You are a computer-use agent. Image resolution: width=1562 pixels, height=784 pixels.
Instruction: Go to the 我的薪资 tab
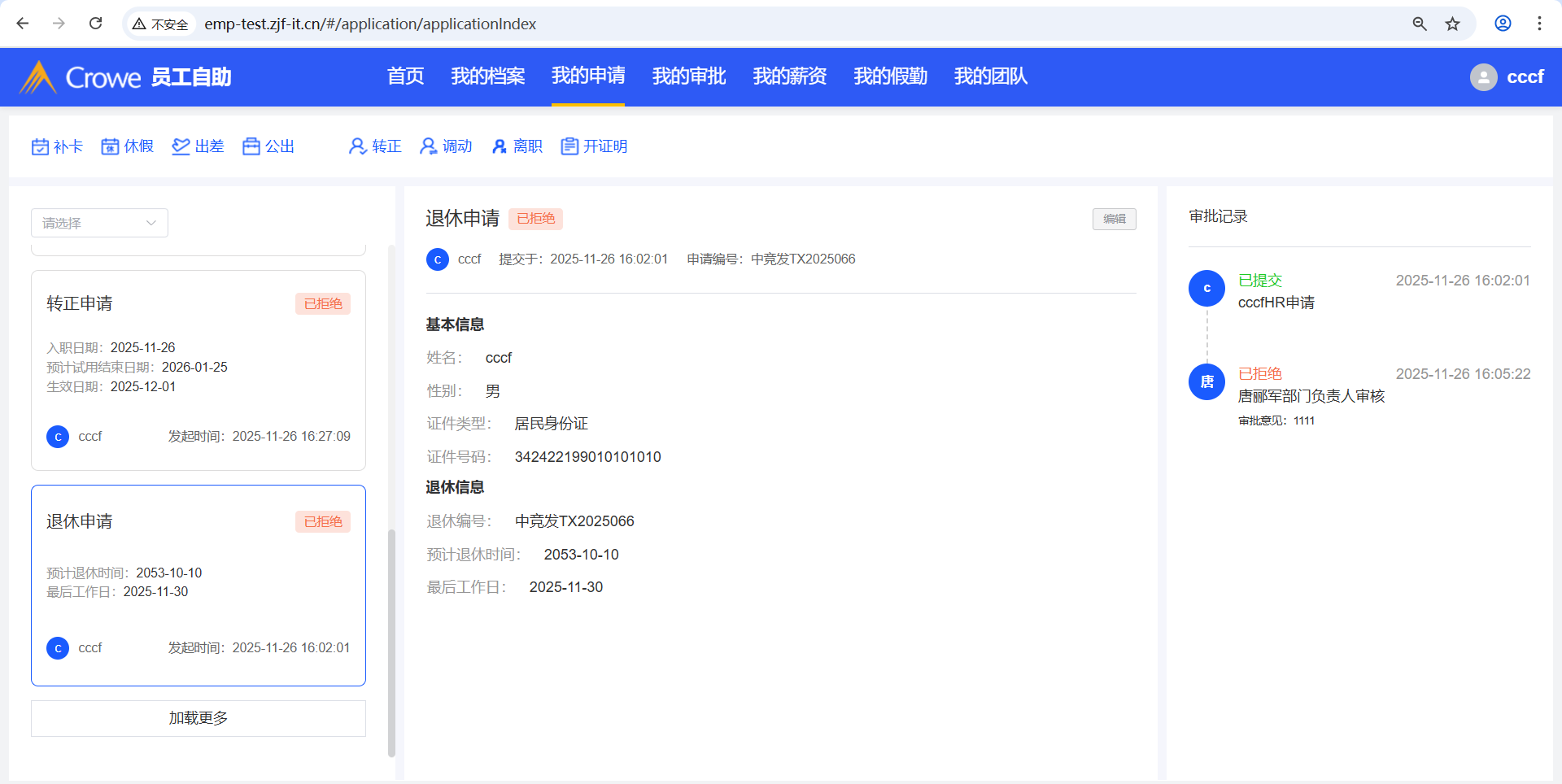(x=789, y=76)
